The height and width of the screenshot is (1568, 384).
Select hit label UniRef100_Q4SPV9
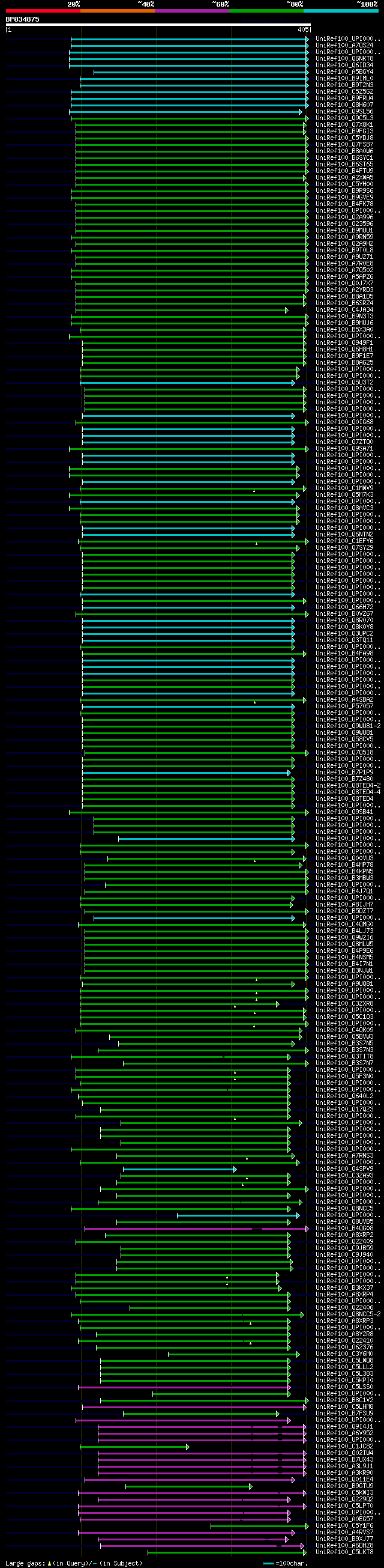[x=344, y=1168]
